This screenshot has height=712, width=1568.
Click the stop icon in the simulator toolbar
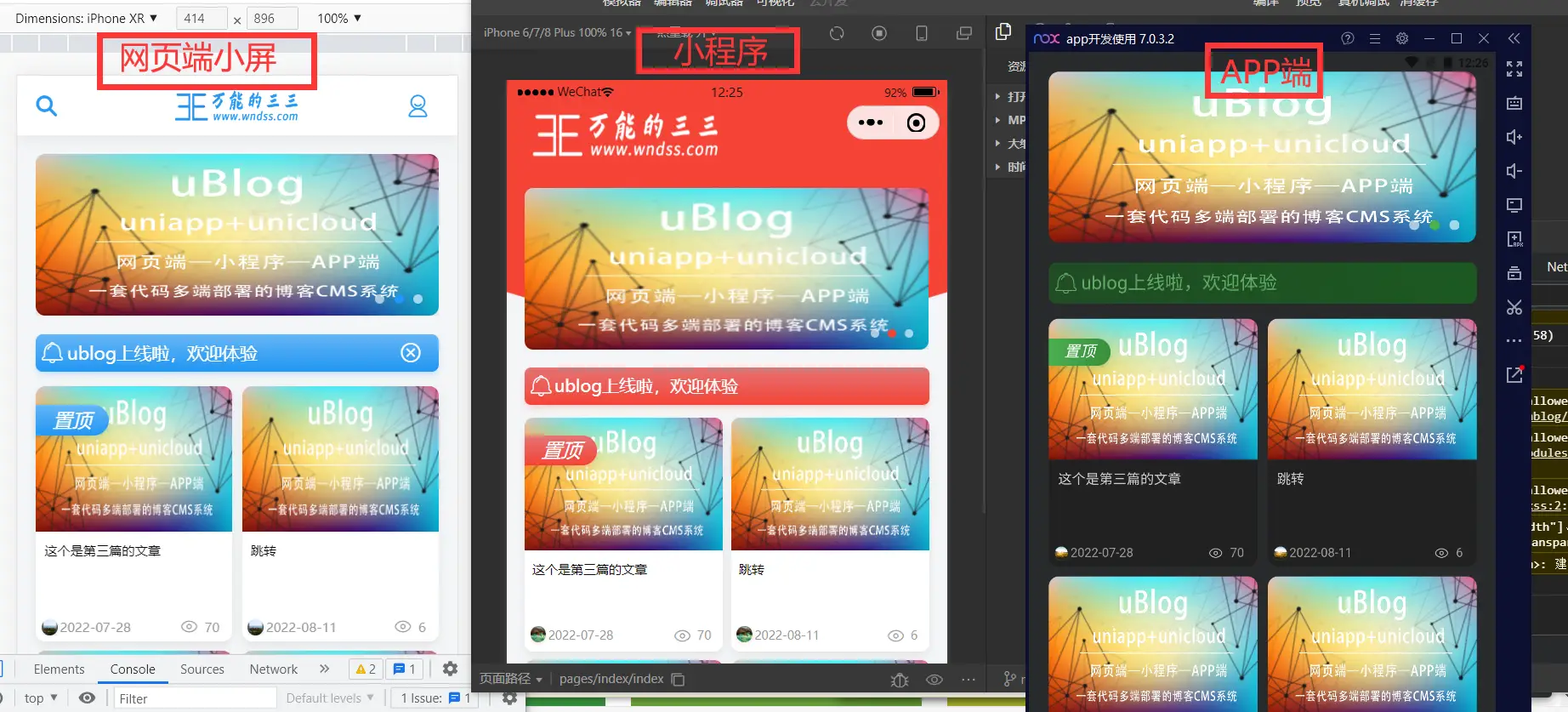(x=879, y=33)
